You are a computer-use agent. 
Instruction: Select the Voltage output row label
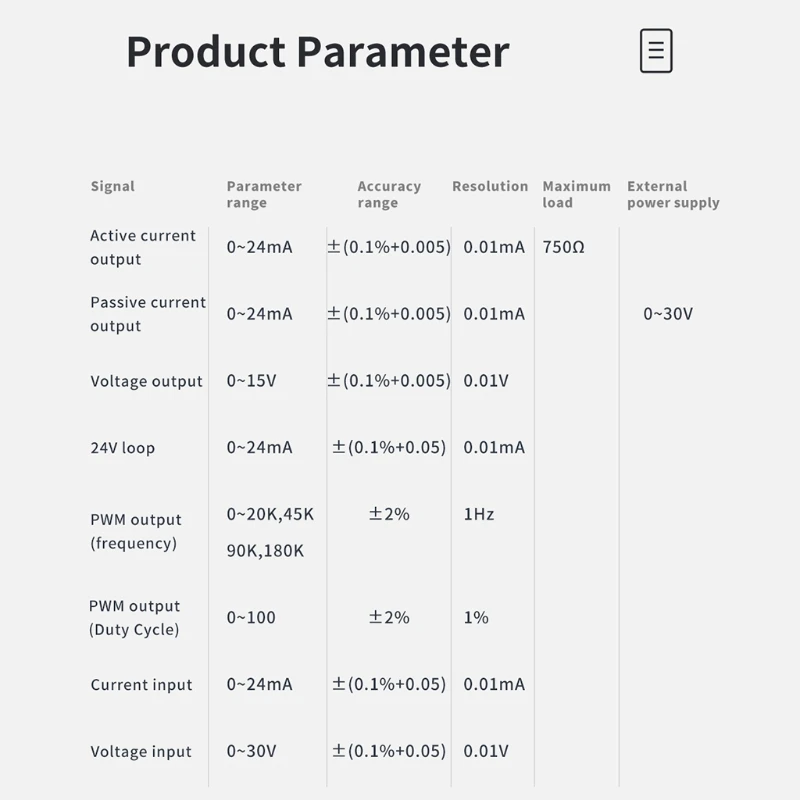(x=146, y=382)
